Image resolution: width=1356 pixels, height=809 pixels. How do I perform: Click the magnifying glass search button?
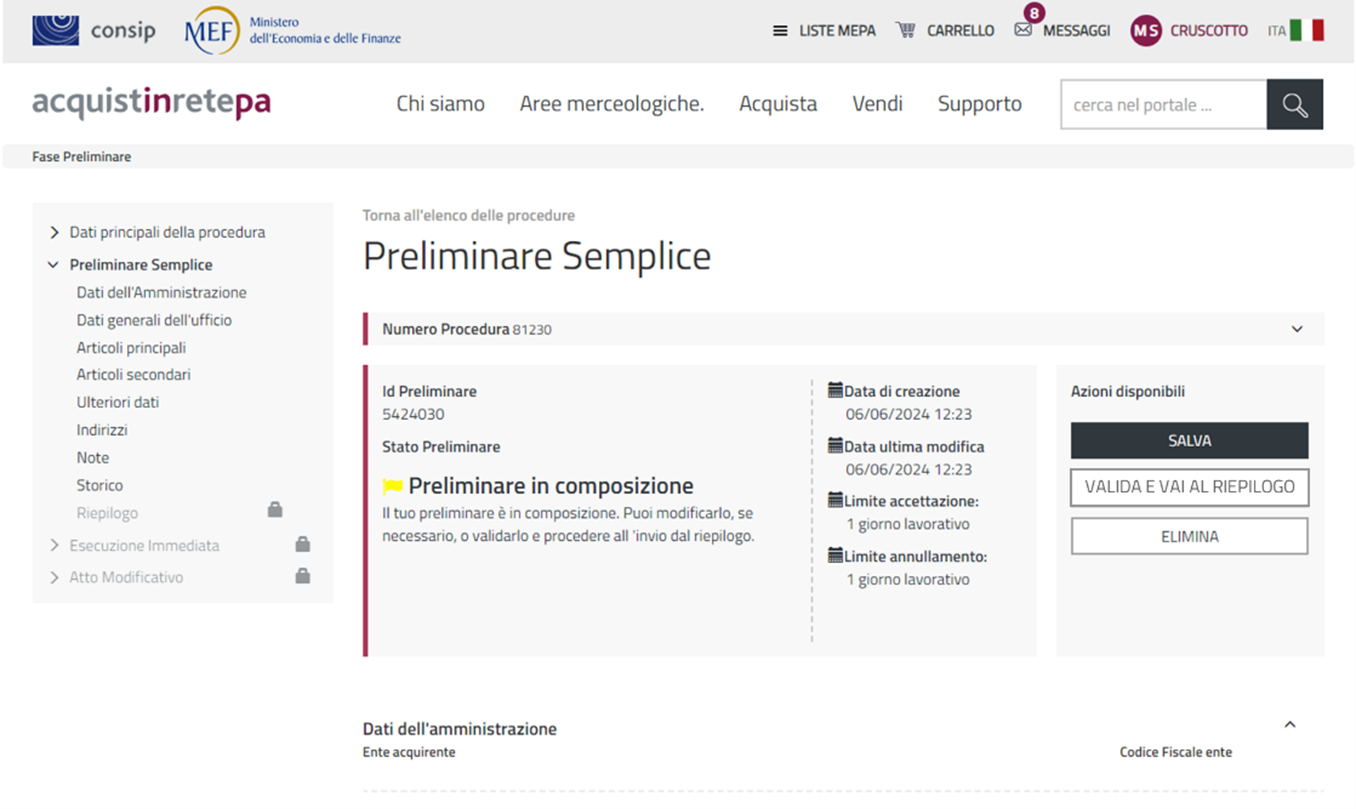coord(1294,105)
